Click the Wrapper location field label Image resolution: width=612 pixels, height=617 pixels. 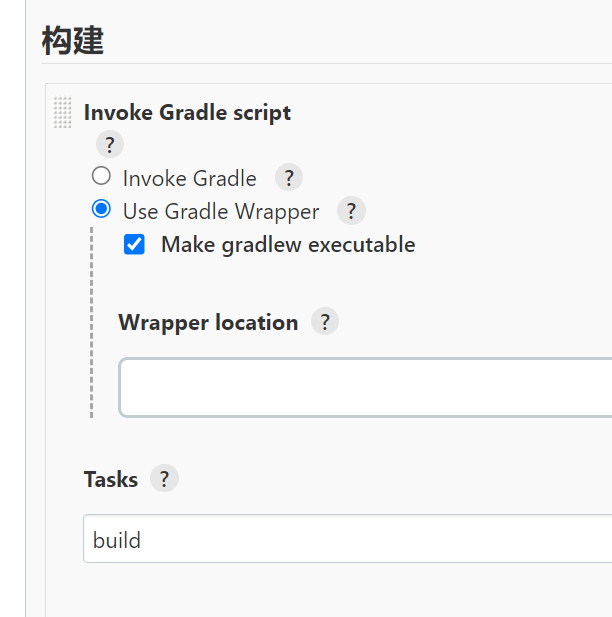tap(208, 322)
